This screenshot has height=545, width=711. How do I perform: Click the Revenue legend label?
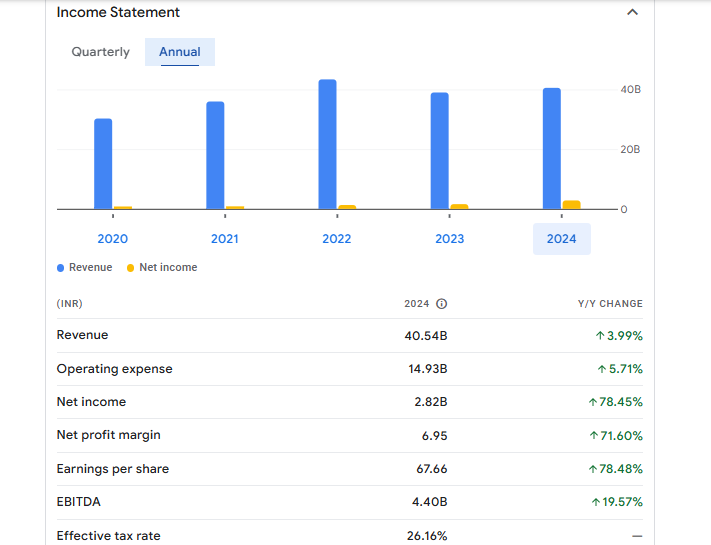click(x=90, y=268)
